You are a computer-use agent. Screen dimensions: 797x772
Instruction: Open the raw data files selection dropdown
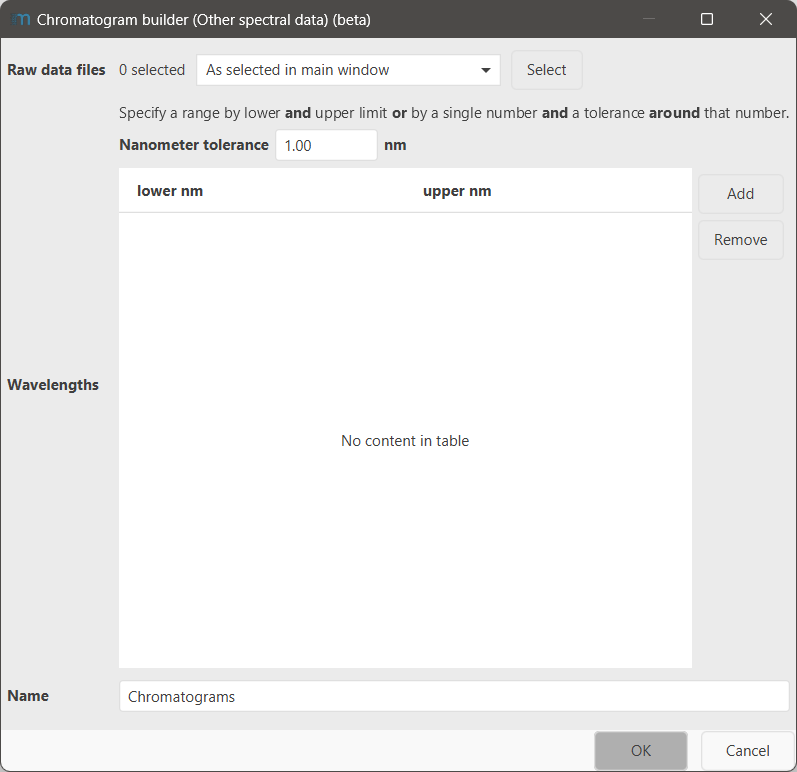coord(348,70)
